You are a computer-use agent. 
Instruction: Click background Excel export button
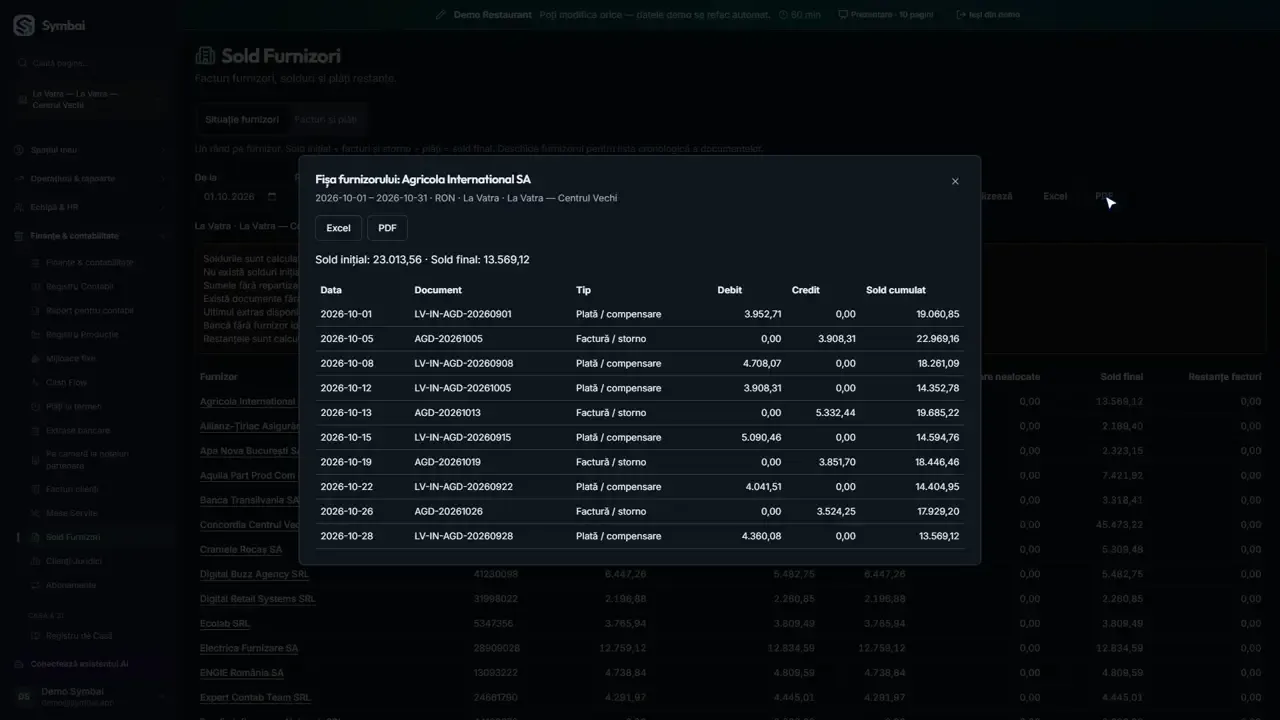coord(1055,197)
